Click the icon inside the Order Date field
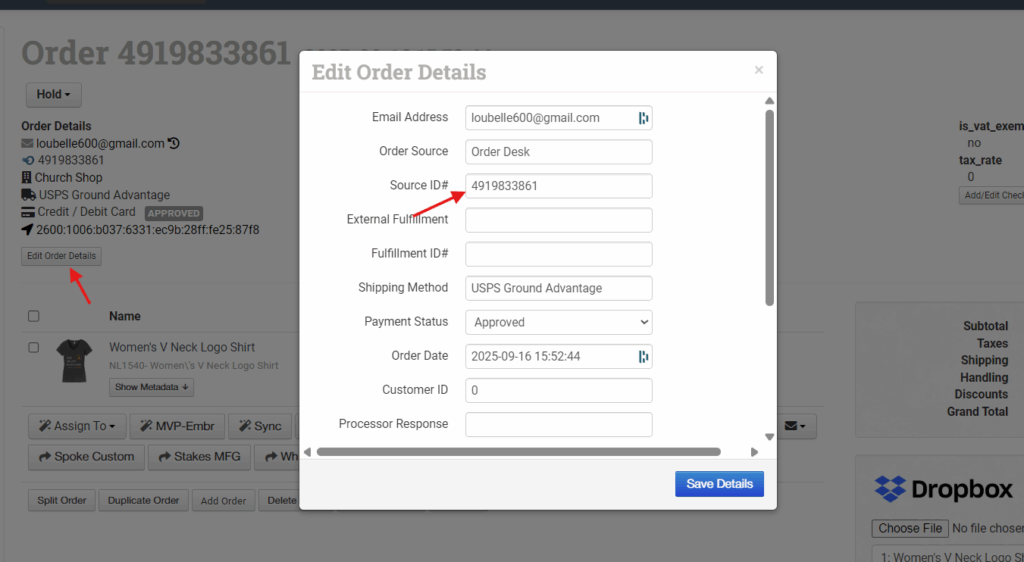Image resolution: width=1024 pixels, height=562 pixels. (x=643, y=356)
